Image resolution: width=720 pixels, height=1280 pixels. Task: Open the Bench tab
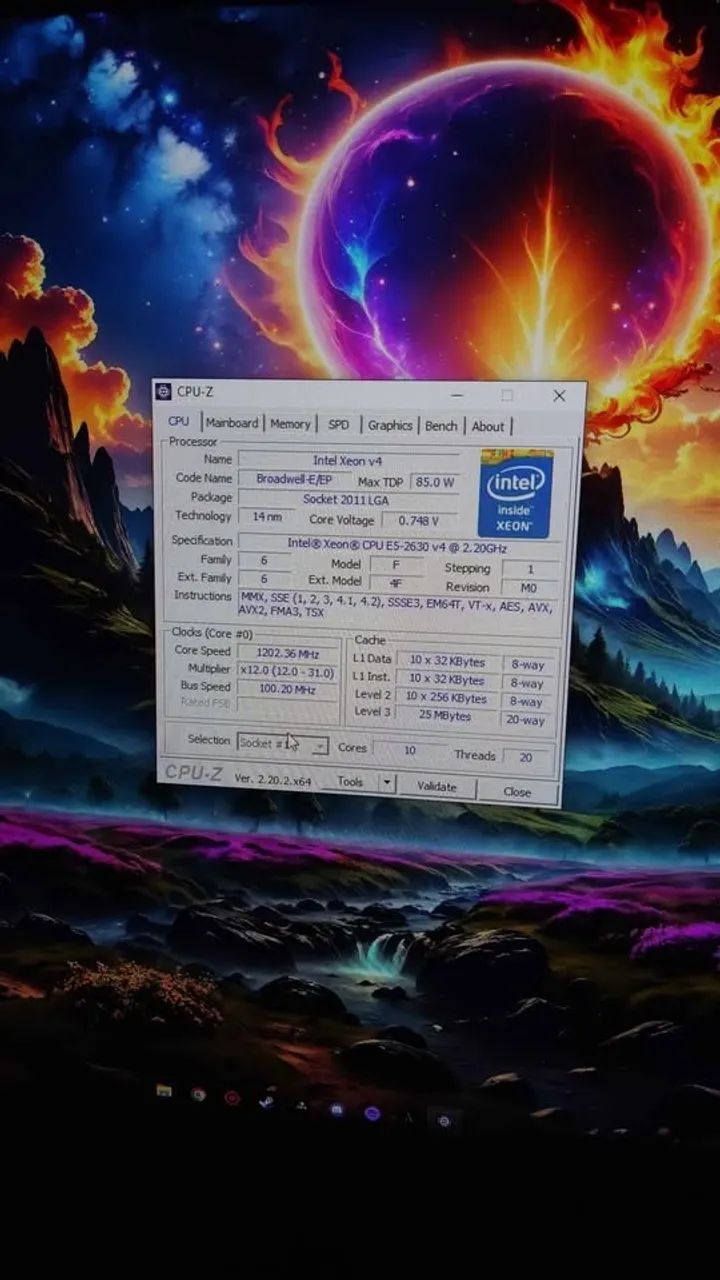441,426
